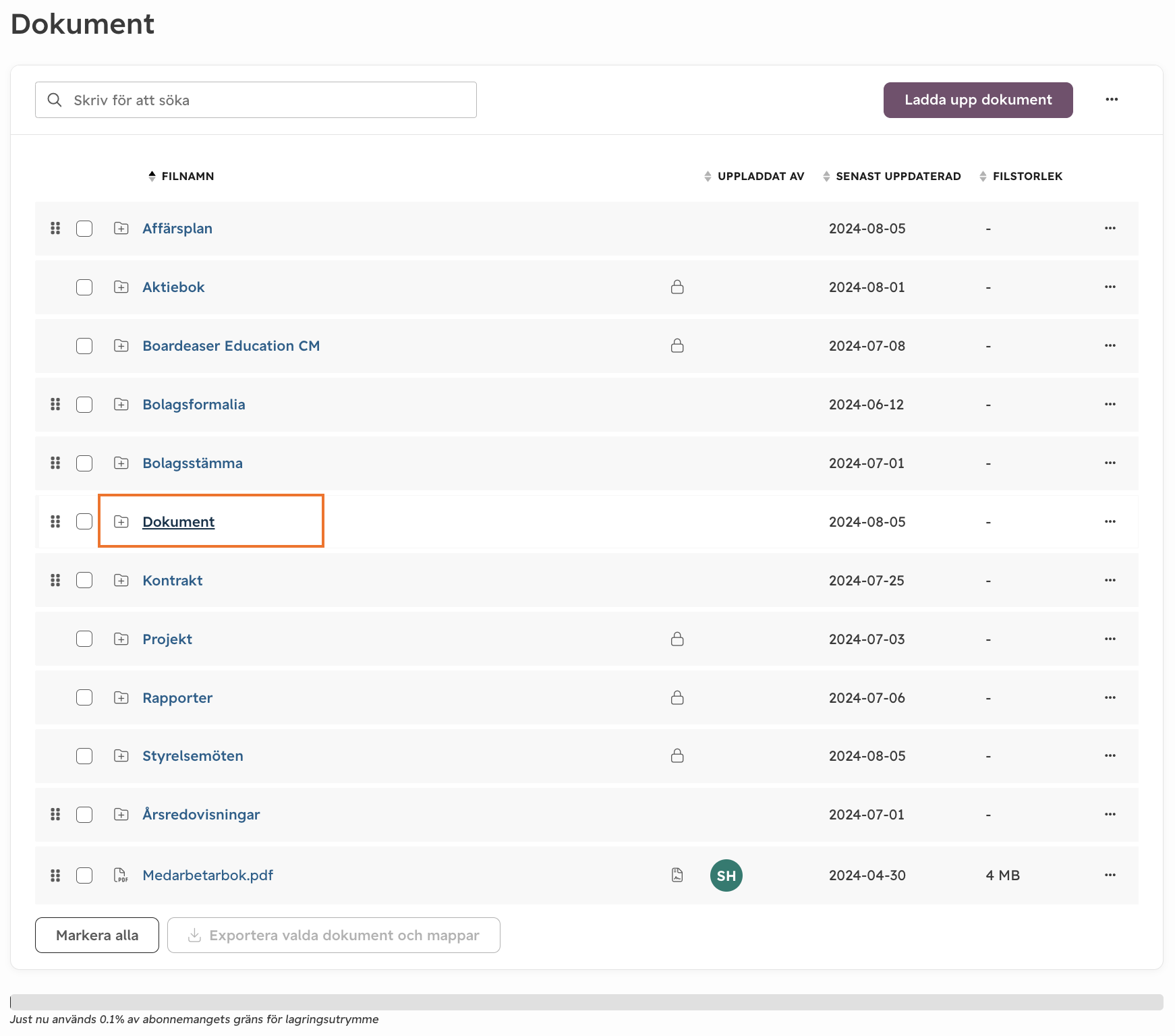
Task: Click the Markera alla button
Action: pyautogui.click(x=97, y=936)
